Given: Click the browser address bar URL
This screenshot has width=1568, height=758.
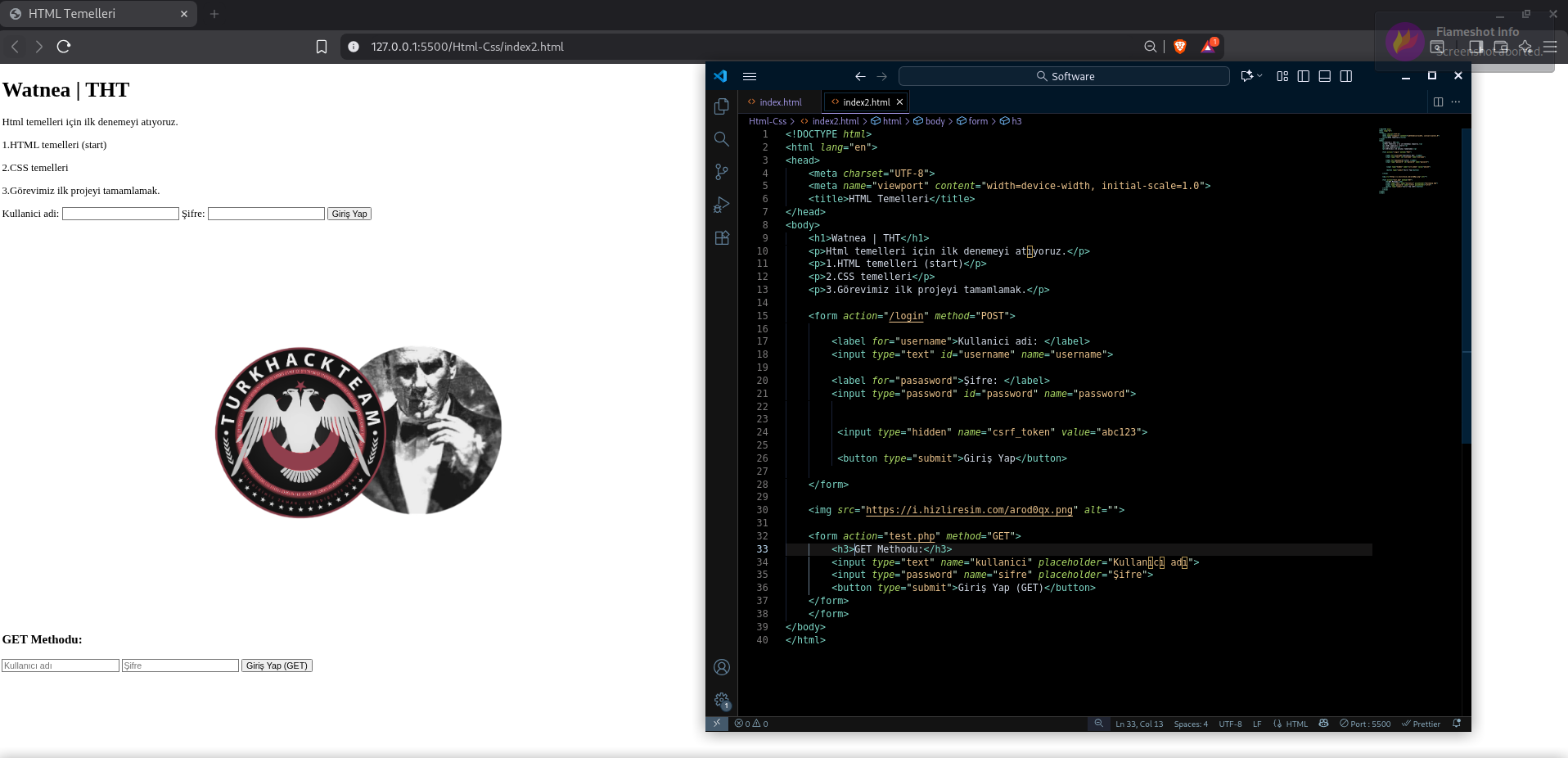Looking at the screenshot, I should click(x=467, y=47).
